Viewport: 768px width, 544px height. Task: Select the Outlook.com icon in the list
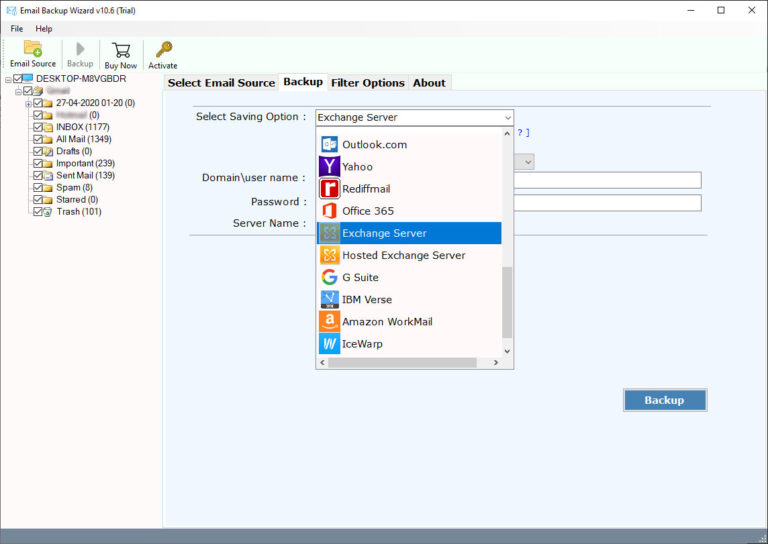click(329, 144)
